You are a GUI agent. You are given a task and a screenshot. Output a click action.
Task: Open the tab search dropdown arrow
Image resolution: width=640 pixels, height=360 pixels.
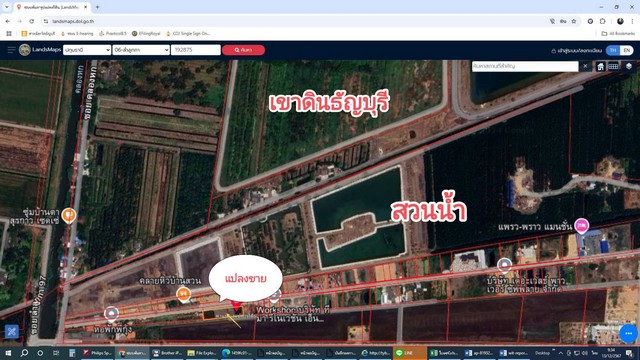(x=7, y=7)
